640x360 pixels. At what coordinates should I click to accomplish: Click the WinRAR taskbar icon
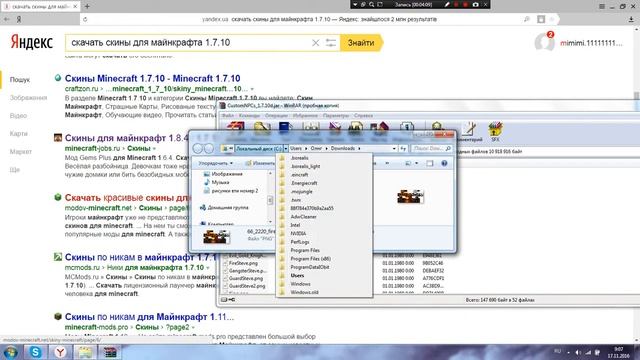pos(110,352)
